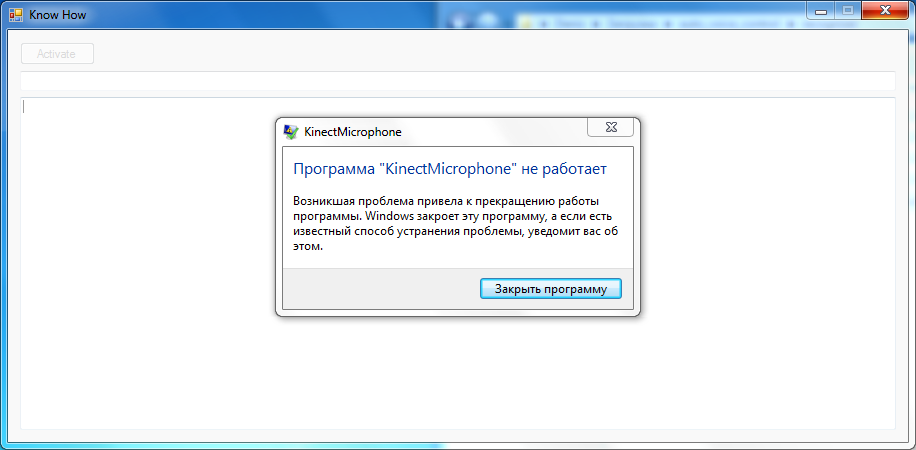Click the Know How window icon
The width and height of the screenshot is (916, 450).
(16, 15)
